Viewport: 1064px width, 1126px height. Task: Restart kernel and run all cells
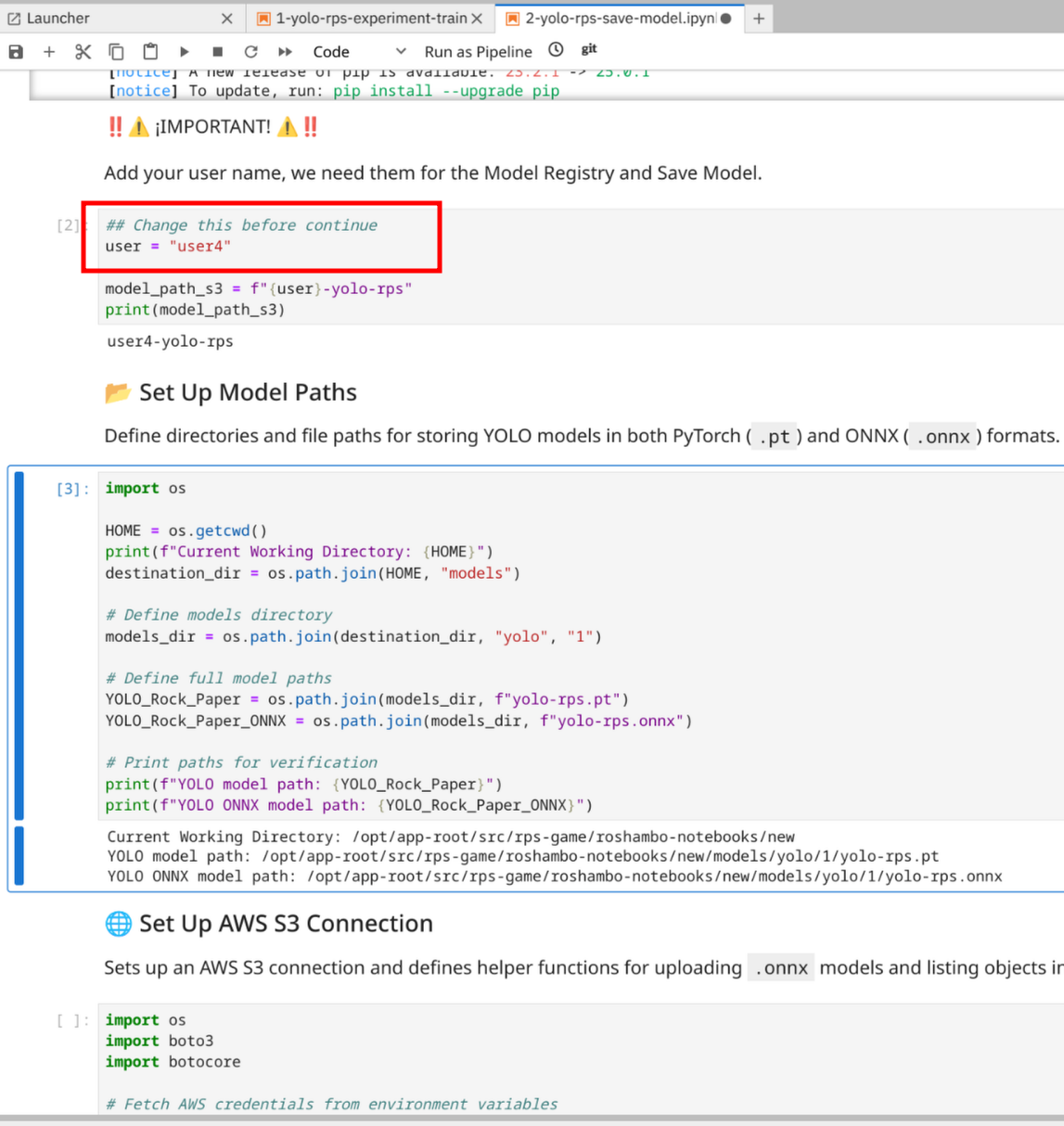tap(285, 52)
